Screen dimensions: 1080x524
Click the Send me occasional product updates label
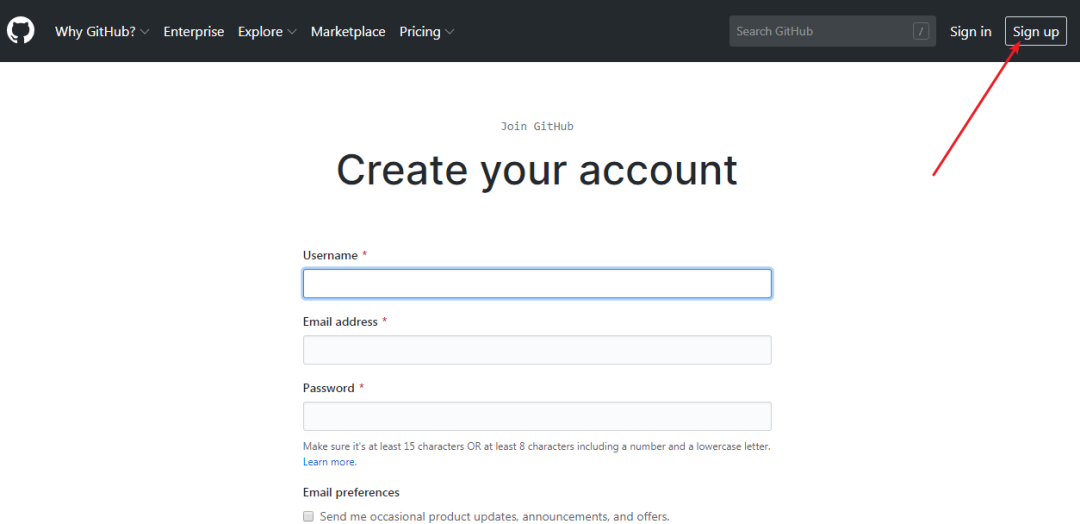[495, 516]
